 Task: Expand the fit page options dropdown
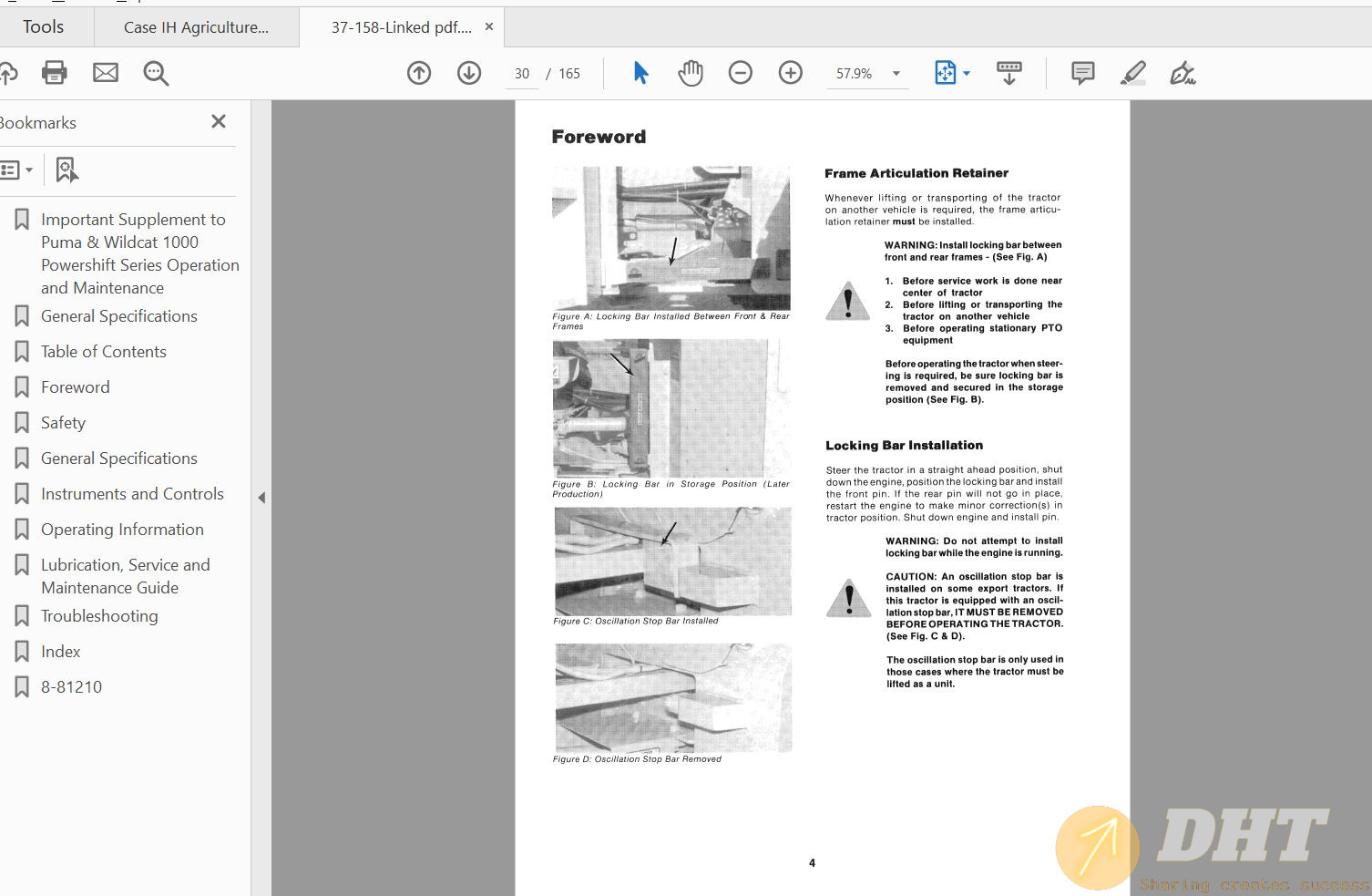pyautogui.click(x=967, y=73)
